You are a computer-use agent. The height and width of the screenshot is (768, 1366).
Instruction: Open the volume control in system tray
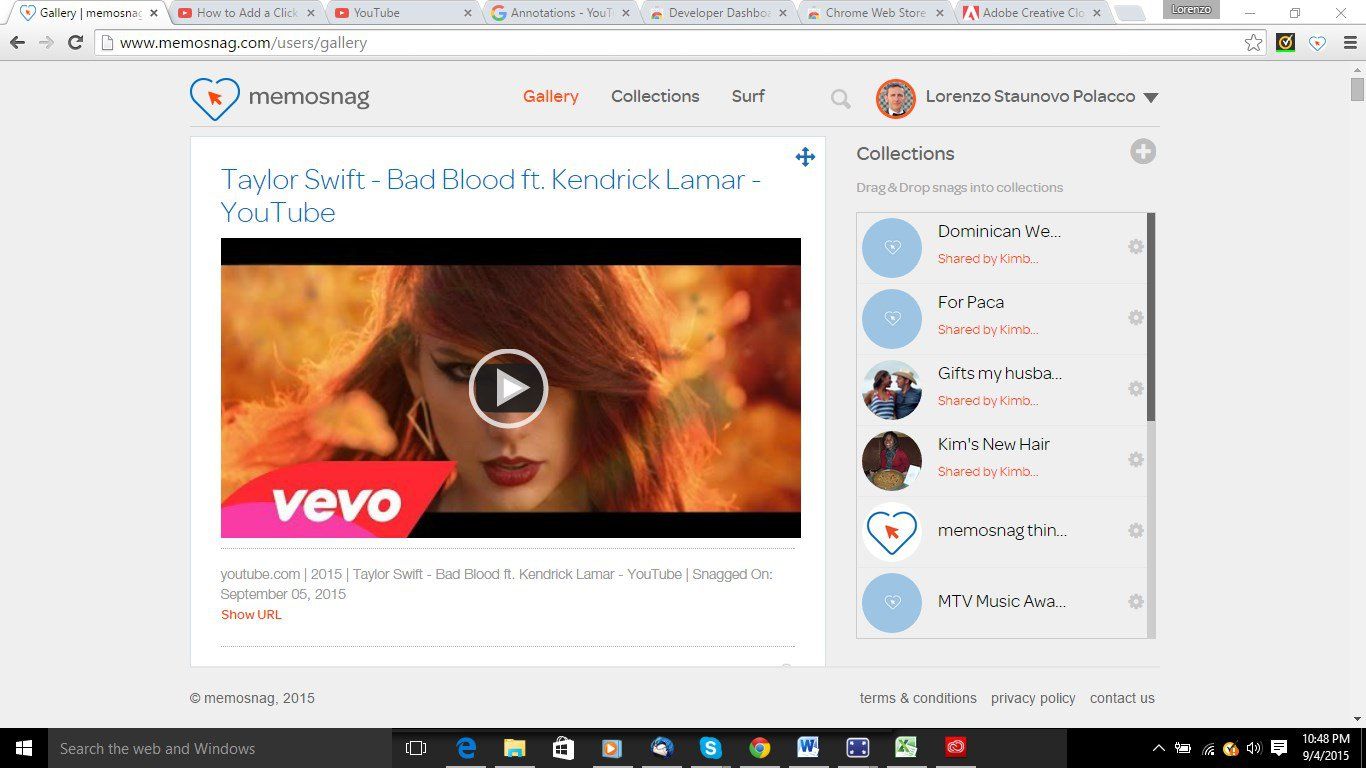(1254, 748)
